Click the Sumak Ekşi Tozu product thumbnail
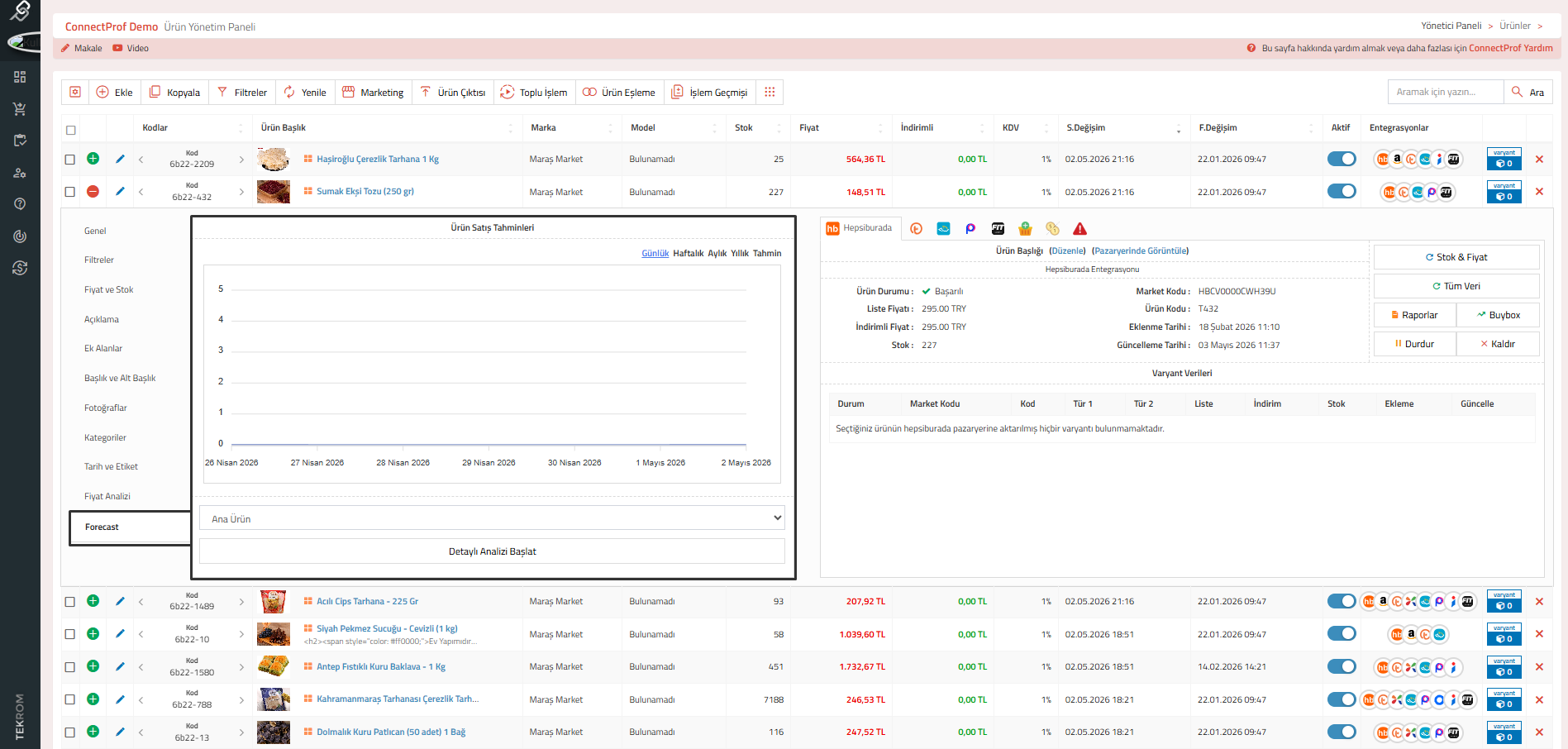This screenshot has width=1568, height=749. click(x=274, y=192)
